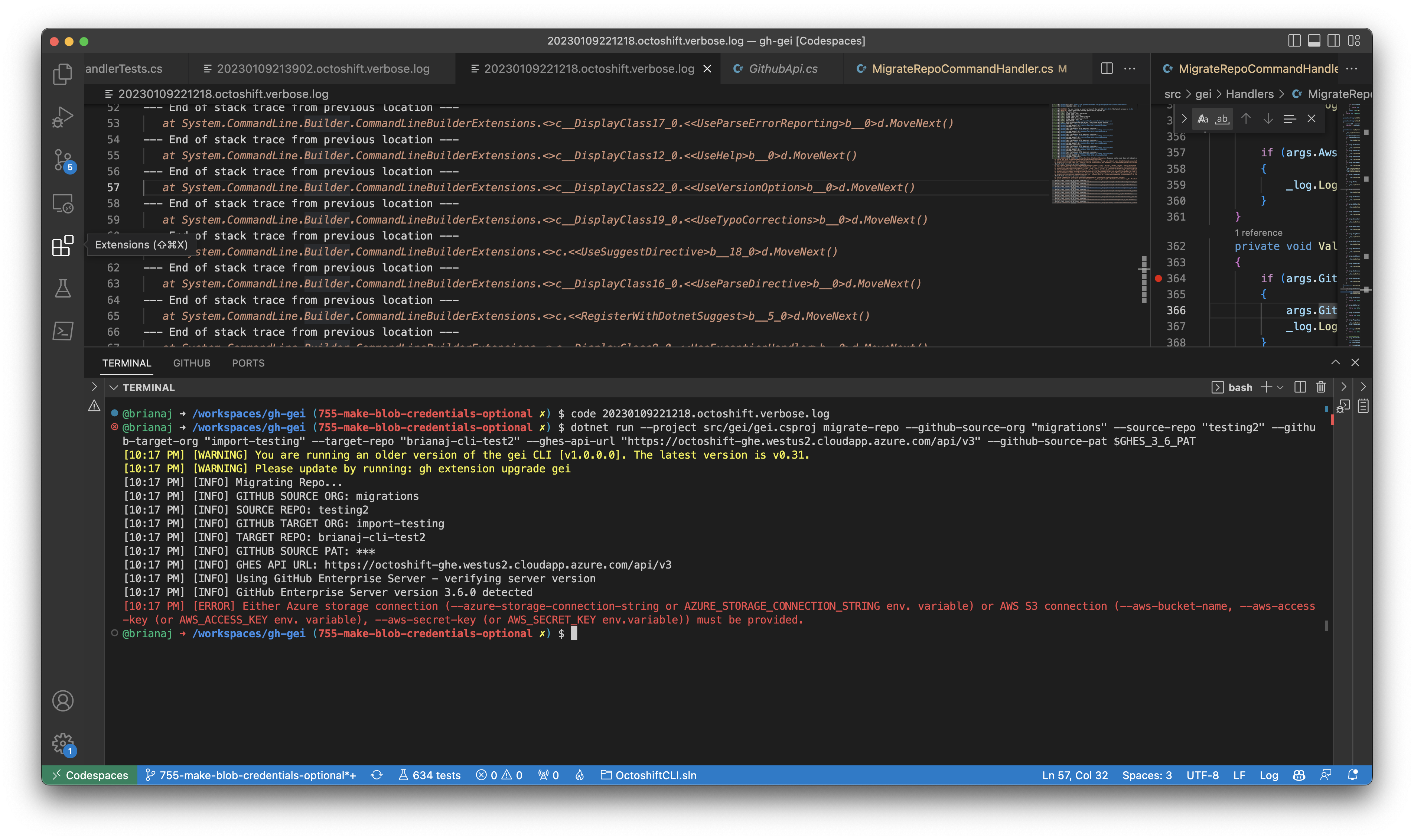Viewport: 1414px width, 840px height.
Task: Open the Manage gear menu
Action: 62,744
